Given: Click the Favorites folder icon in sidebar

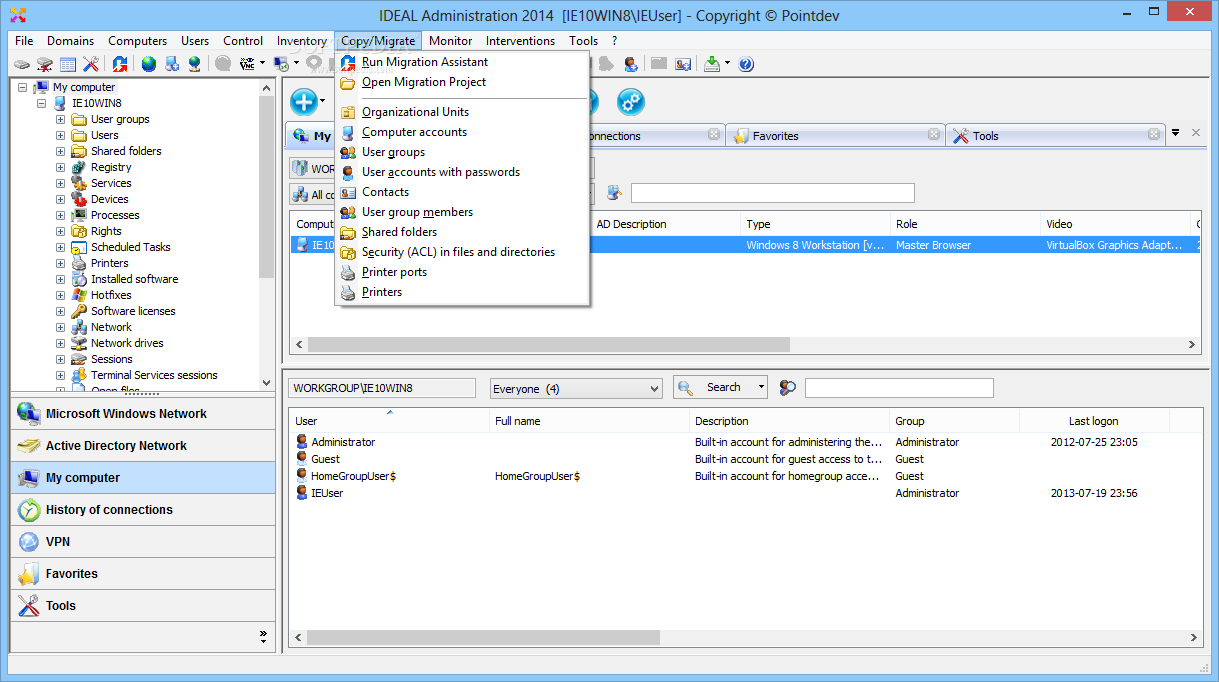Looking at the screenshot, I should (29, 574).
